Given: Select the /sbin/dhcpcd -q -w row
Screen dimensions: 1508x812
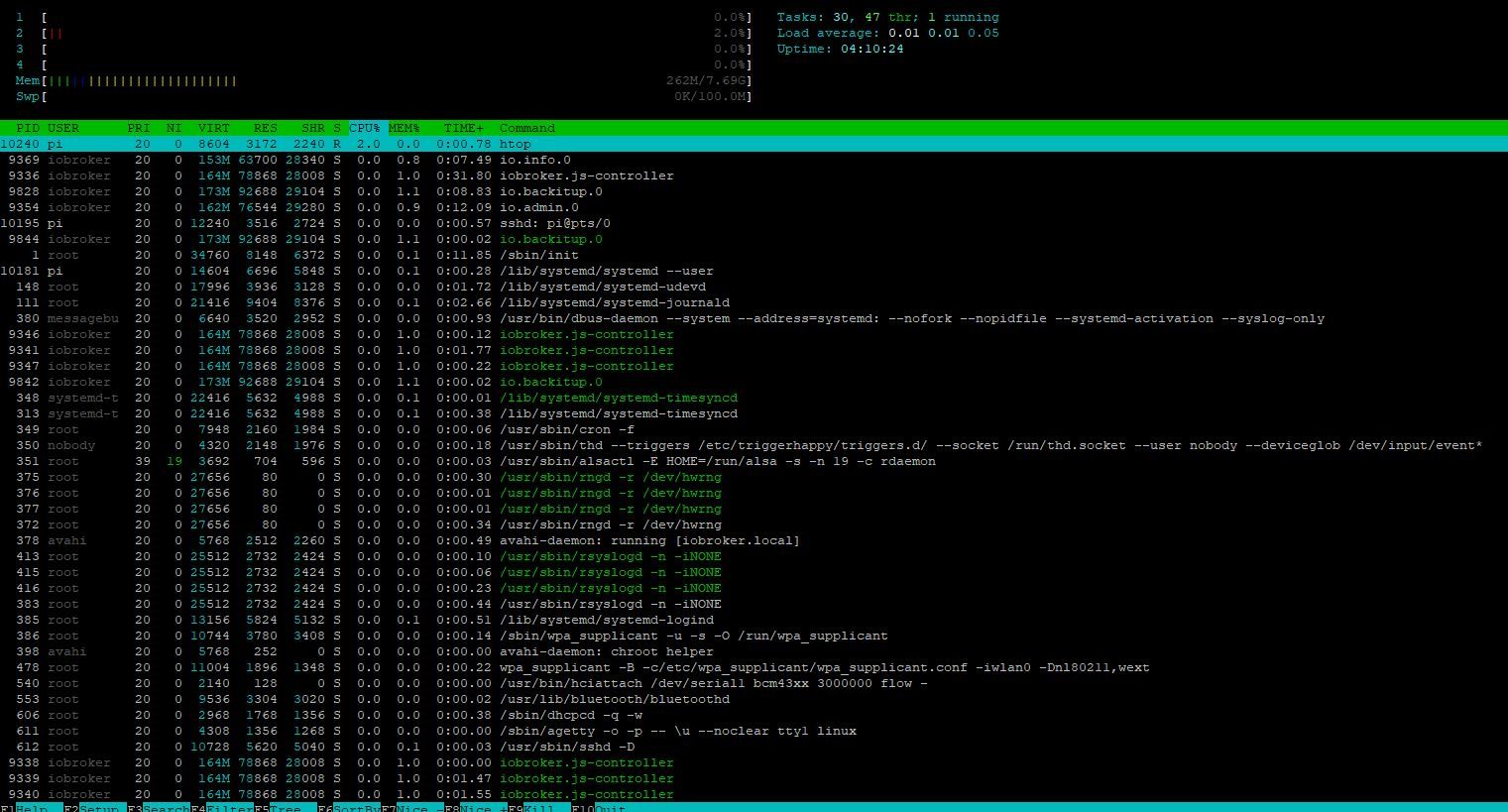Looking at the screenshot, I should pyautogui.click(x=754, y=715).
